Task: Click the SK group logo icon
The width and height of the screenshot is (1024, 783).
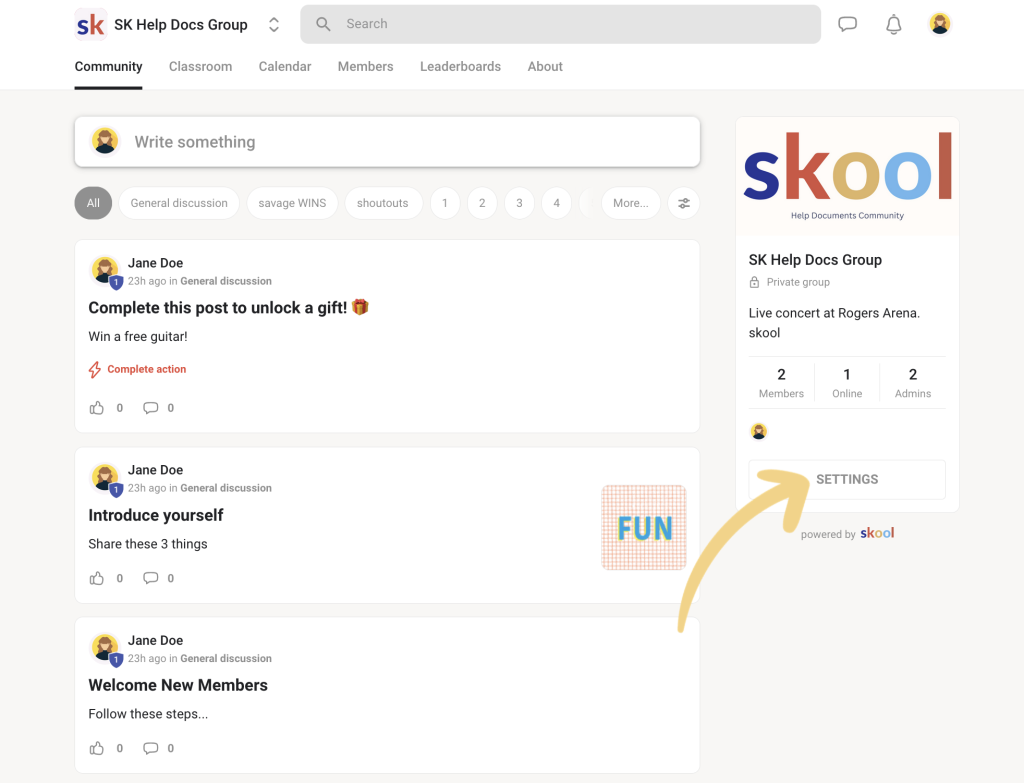Action: 91,24
